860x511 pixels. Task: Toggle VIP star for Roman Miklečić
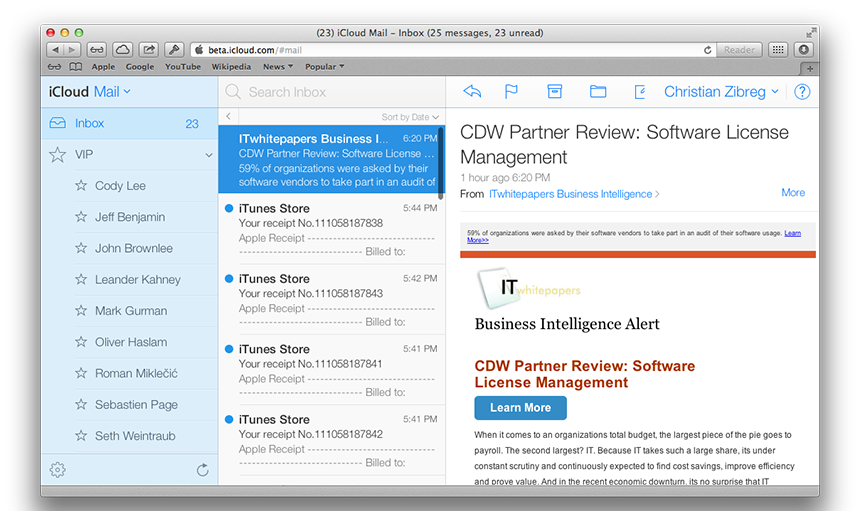coord(81,373)
